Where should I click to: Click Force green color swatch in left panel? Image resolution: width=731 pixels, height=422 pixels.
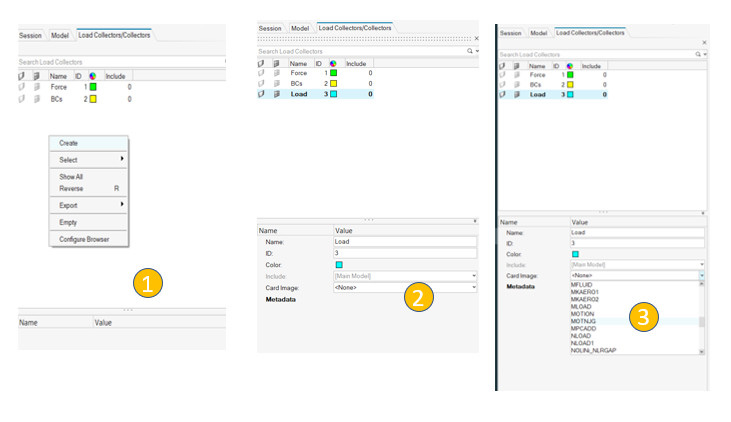[93, 87]
